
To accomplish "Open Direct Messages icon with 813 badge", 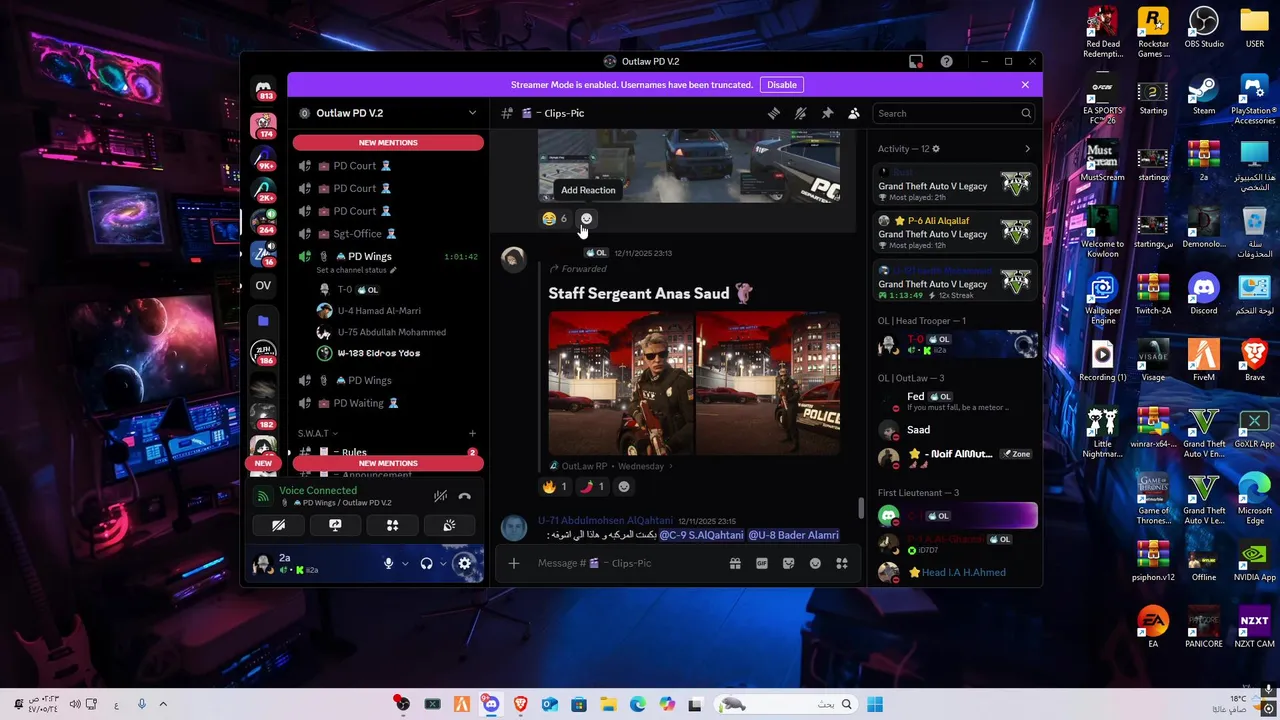I will pyautogui.click(x=264, y=90).
